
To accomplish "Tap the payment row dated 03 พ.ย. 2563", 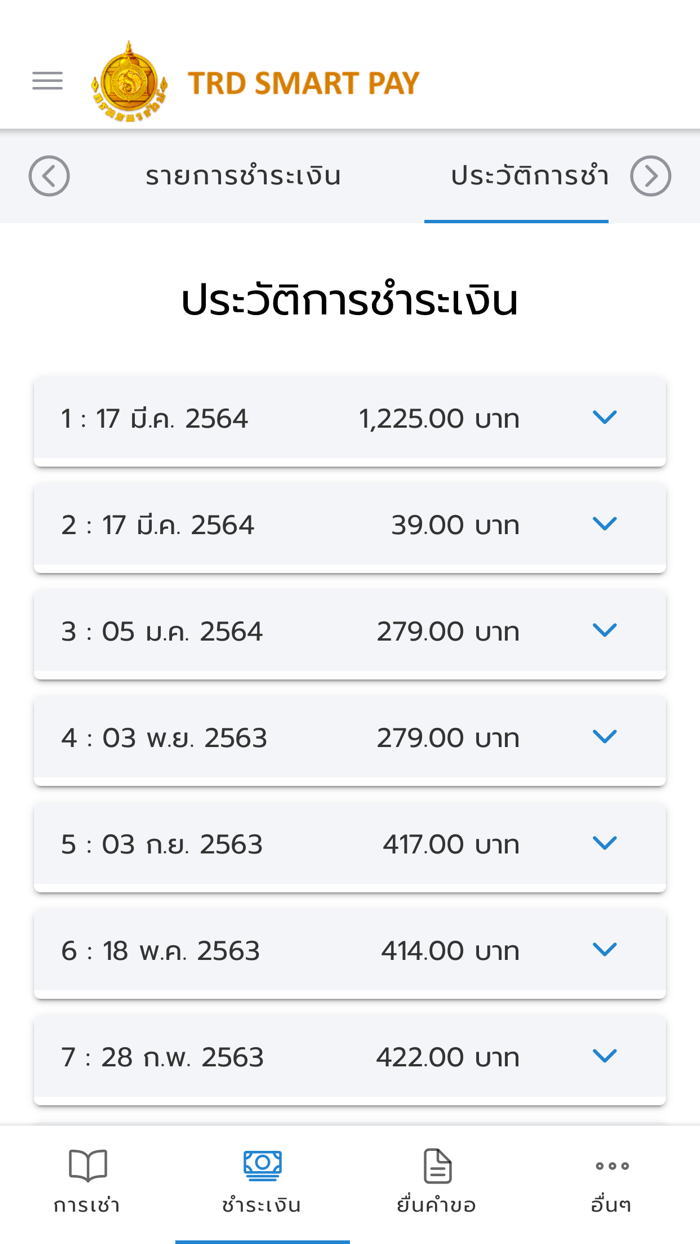I will pyautogui.click(x=350, y=738).
